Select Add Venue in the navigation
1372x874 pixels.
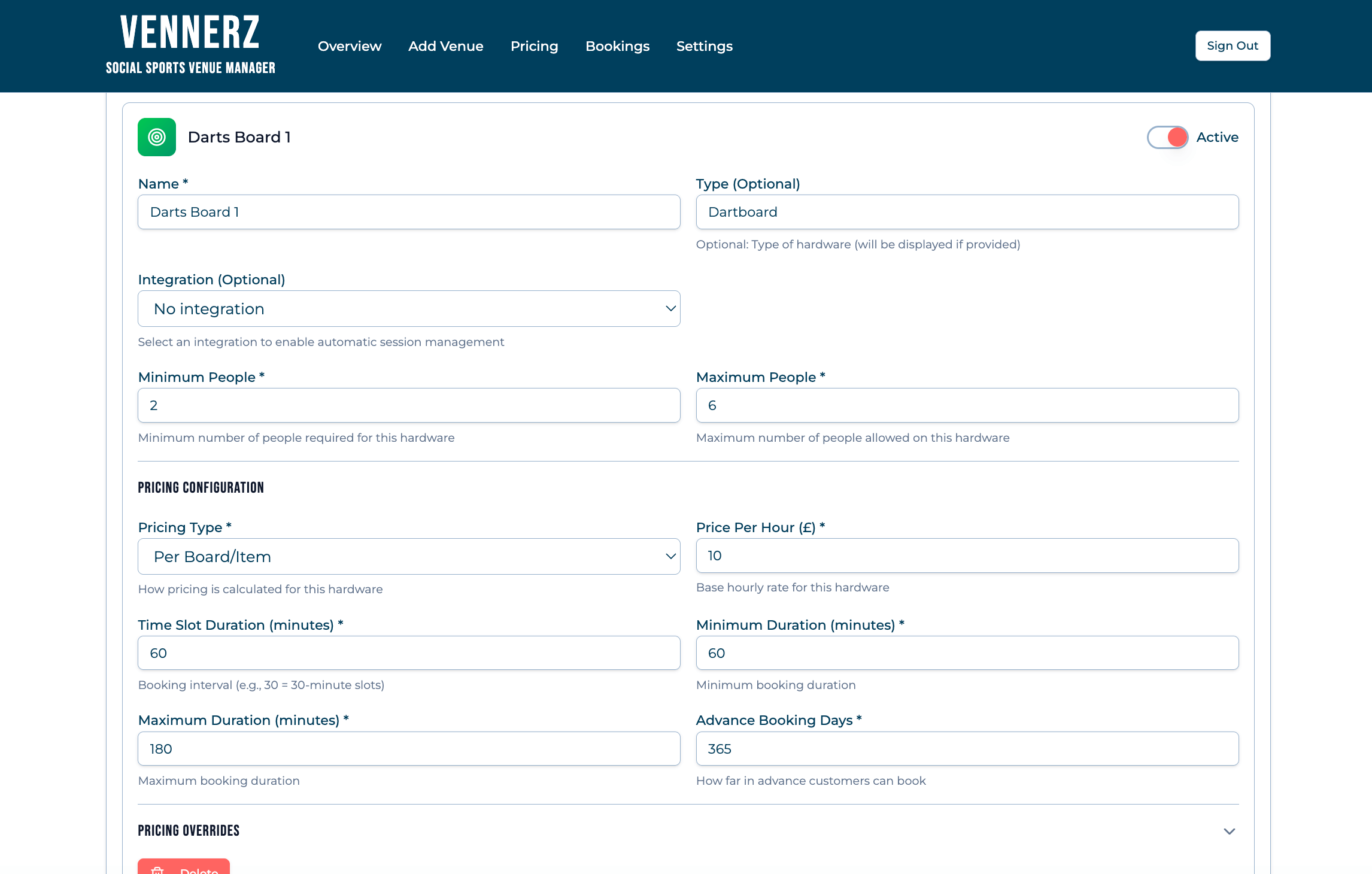point(446,46)
